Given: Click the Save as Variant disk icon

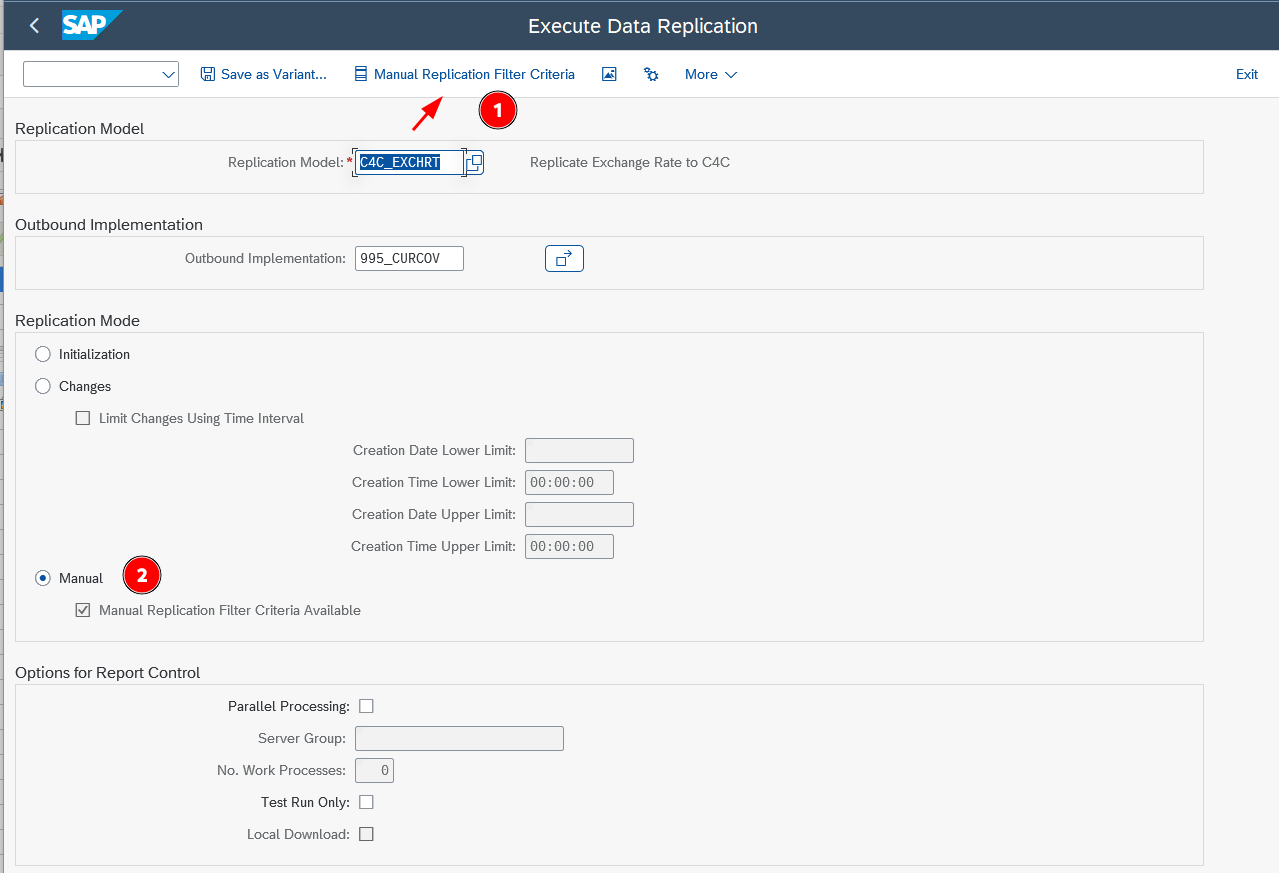Looking at the screenshot, I should 208,74.
